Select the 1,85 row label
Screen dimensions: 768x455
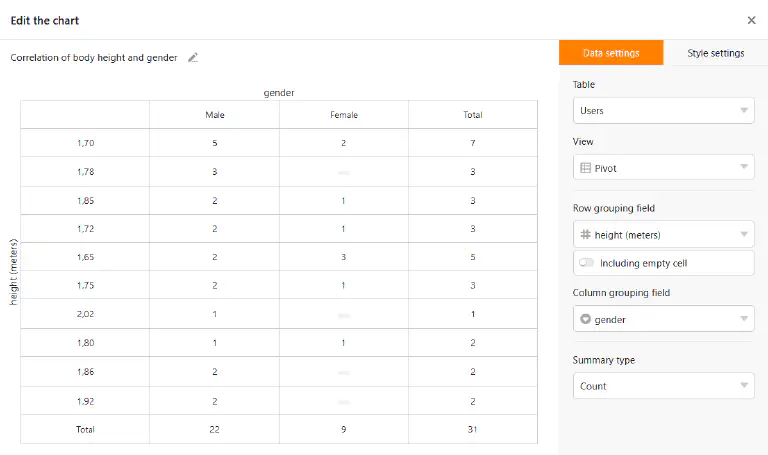85,201
